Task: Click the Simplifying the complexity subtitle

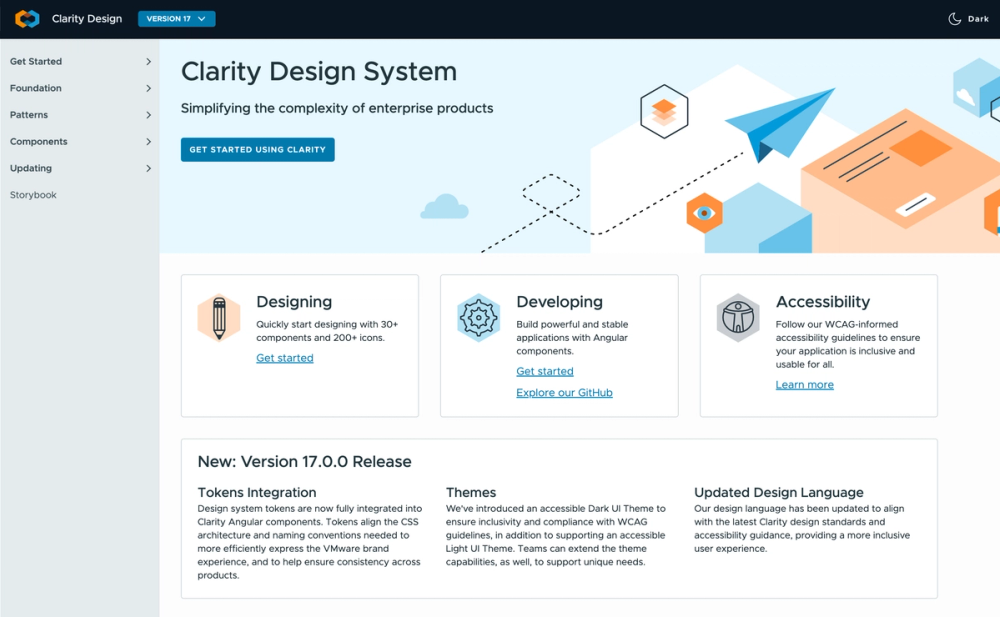Action: (x=337, y=108)
